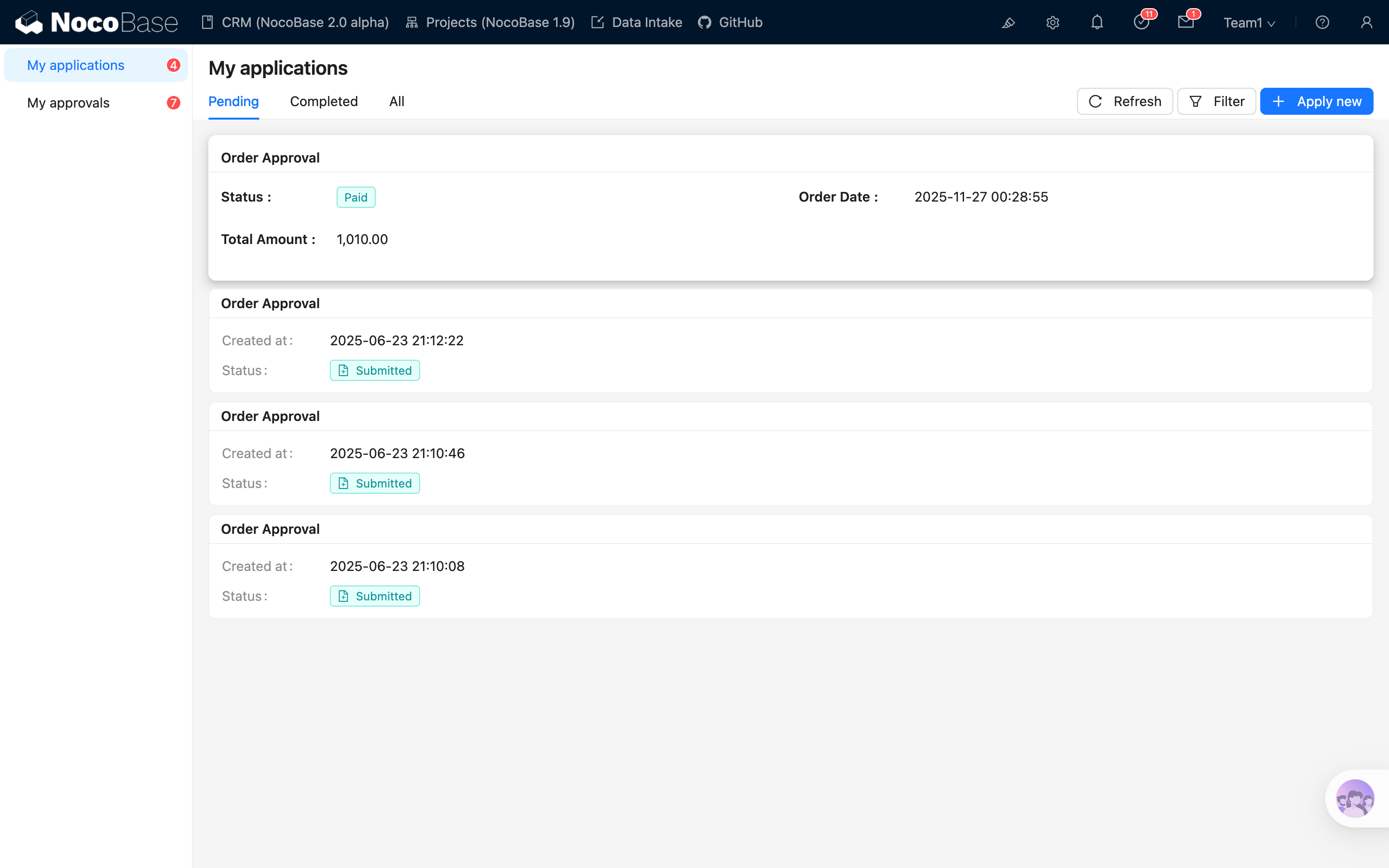
Task: Click the Refresh button
Action: click(1124, 102)
